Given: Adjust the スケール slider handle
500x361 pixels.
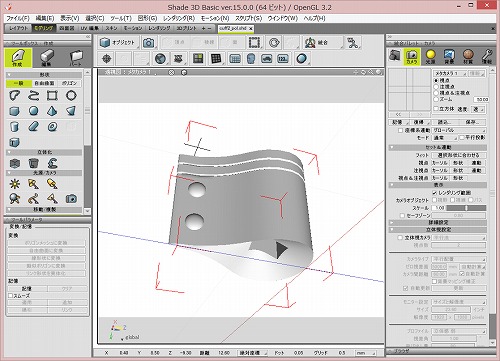Looking at the screenshot, I should click(x=466, y=208).
